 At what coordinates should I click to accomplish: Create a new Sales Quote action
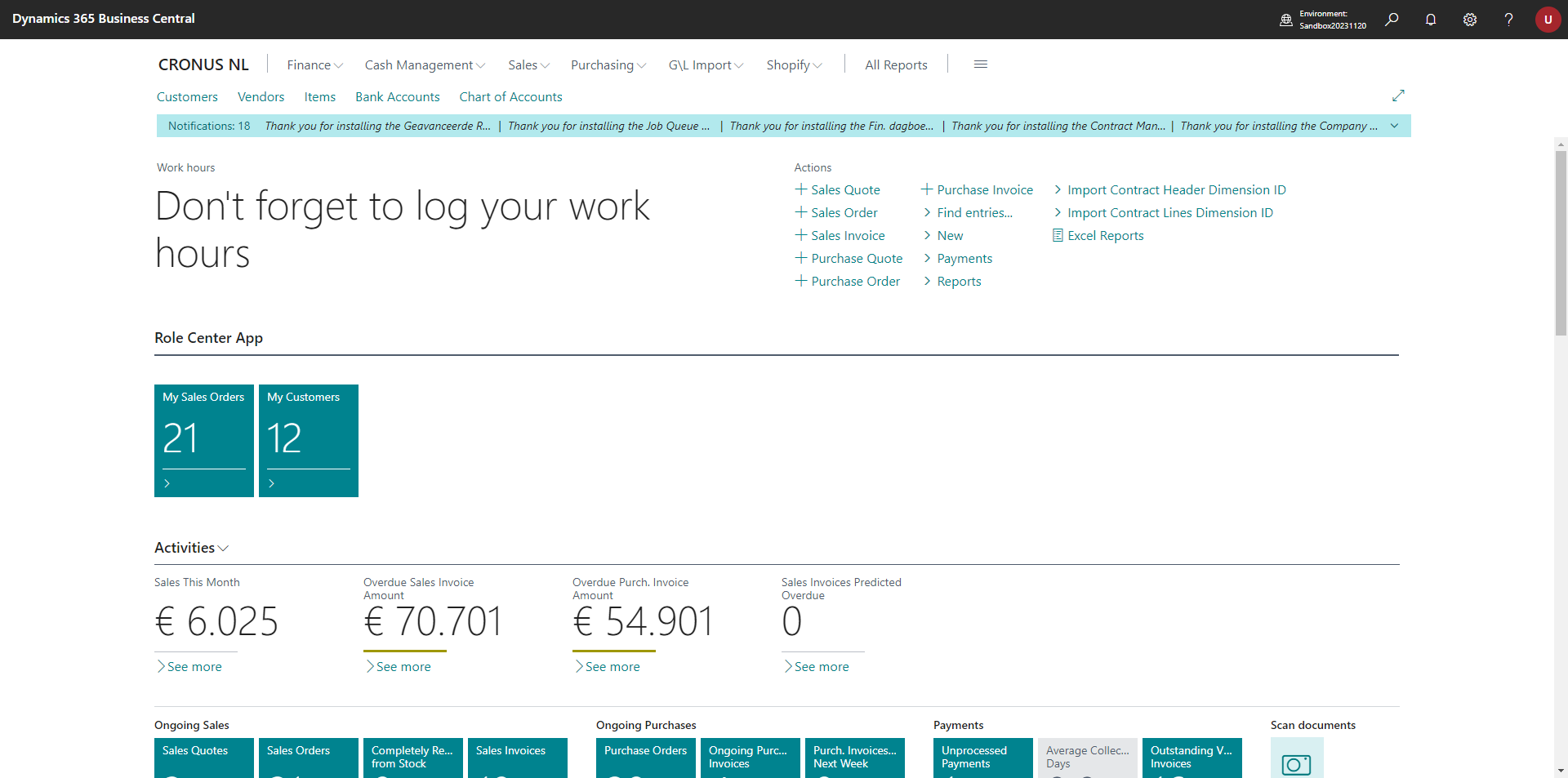click(838, 190)
